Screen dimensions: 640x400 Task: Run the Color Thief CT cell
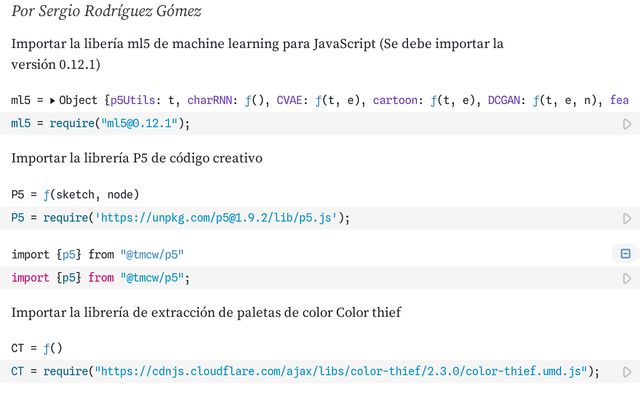pos(627,372)
